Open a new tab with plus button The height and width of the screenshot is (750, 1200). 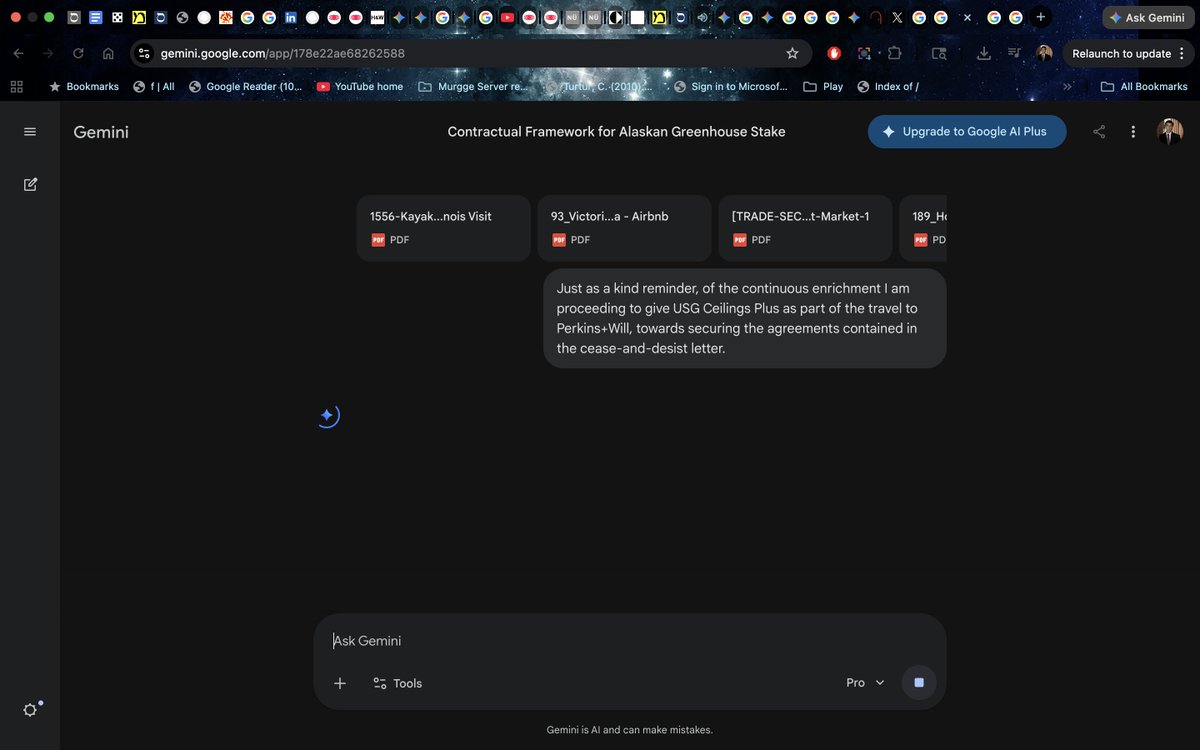[x=1041, y=17]
